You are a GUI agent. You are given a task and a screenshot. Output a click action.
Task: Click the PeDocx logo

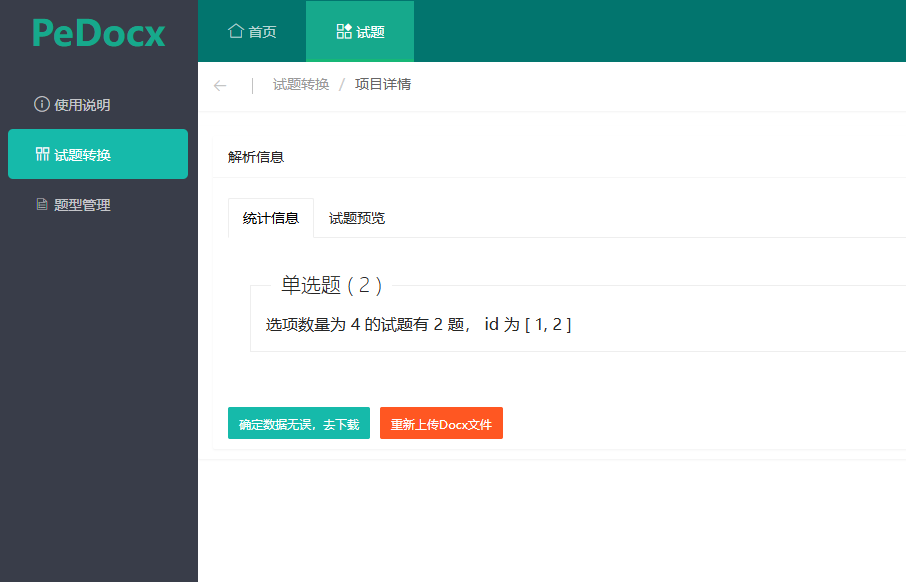pyautogui.click(x=99, y=33)
